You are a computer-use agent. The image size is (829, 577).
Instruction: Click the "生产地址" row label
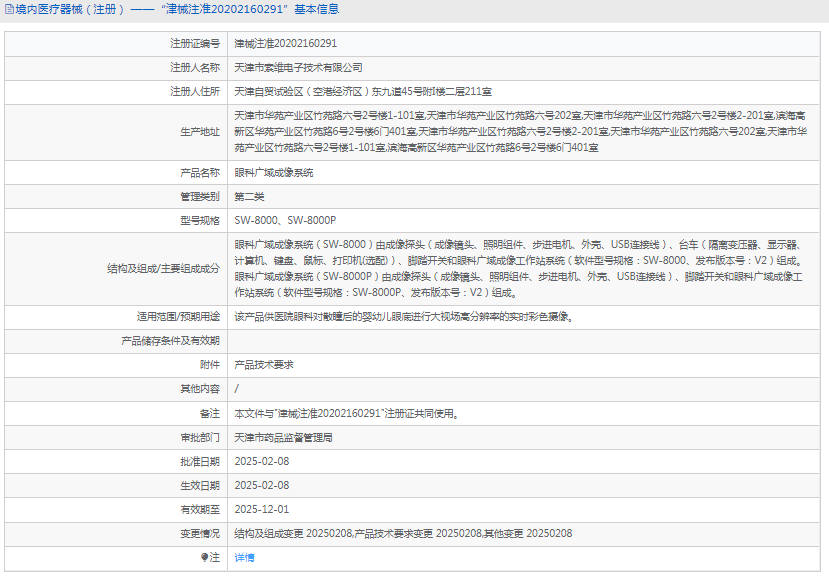click(x=200, y=132)
